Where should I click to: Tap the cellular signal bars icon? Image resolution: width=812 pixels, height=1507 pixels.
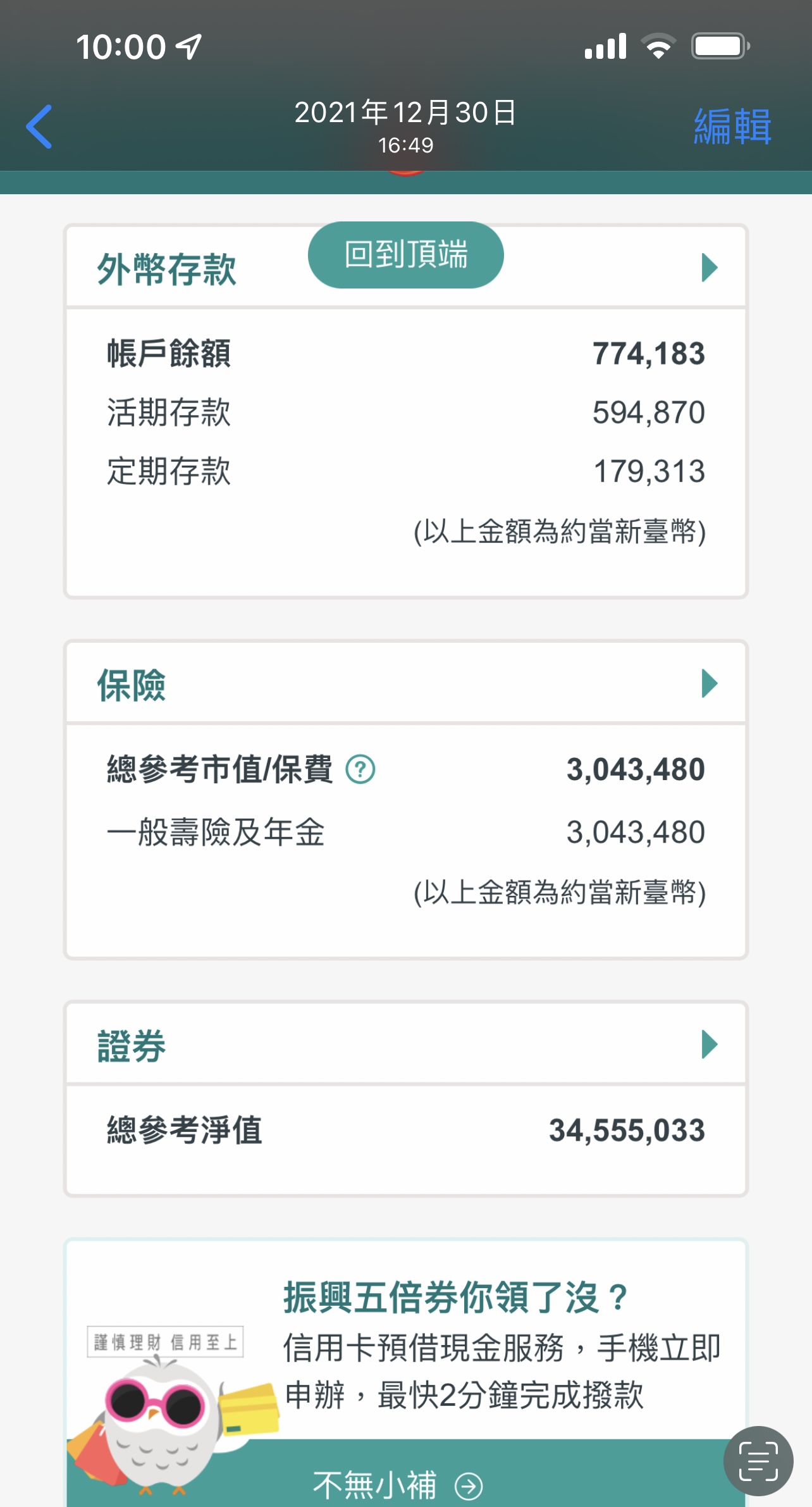tap(605, 46)
